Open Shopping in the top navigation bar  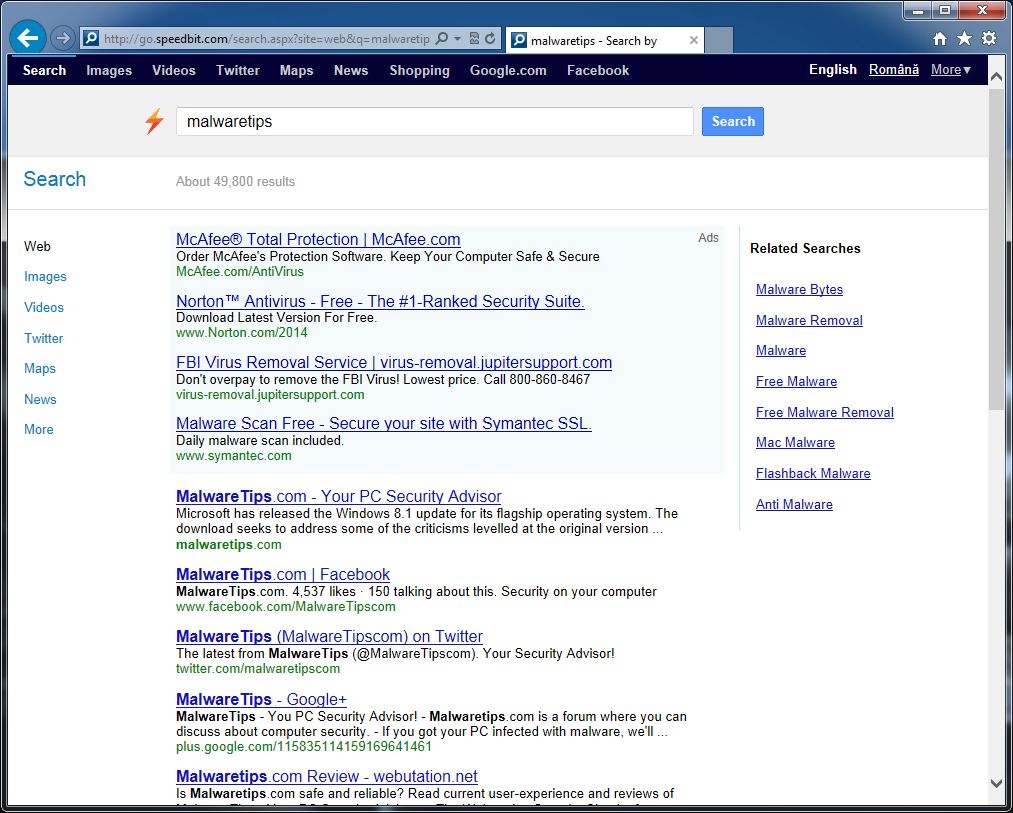point(419,70)
